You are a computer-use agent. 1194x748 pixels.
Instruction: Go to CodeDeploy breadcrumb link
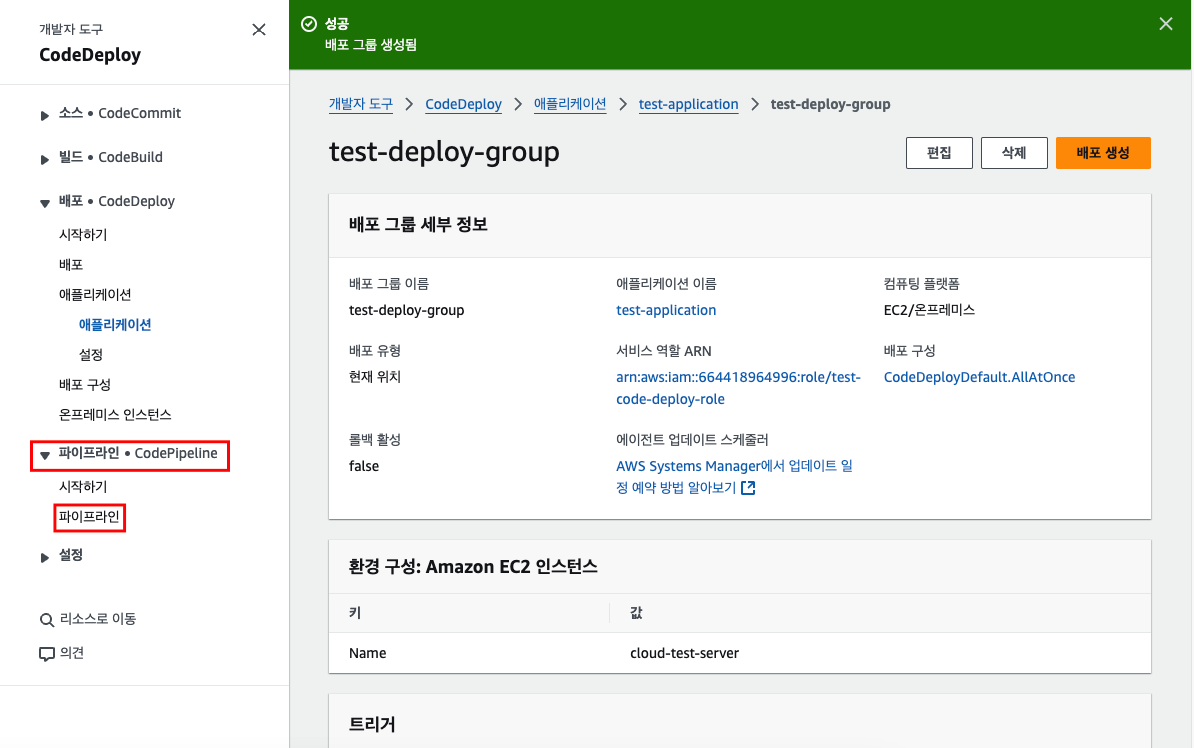(x=463, y=104)
